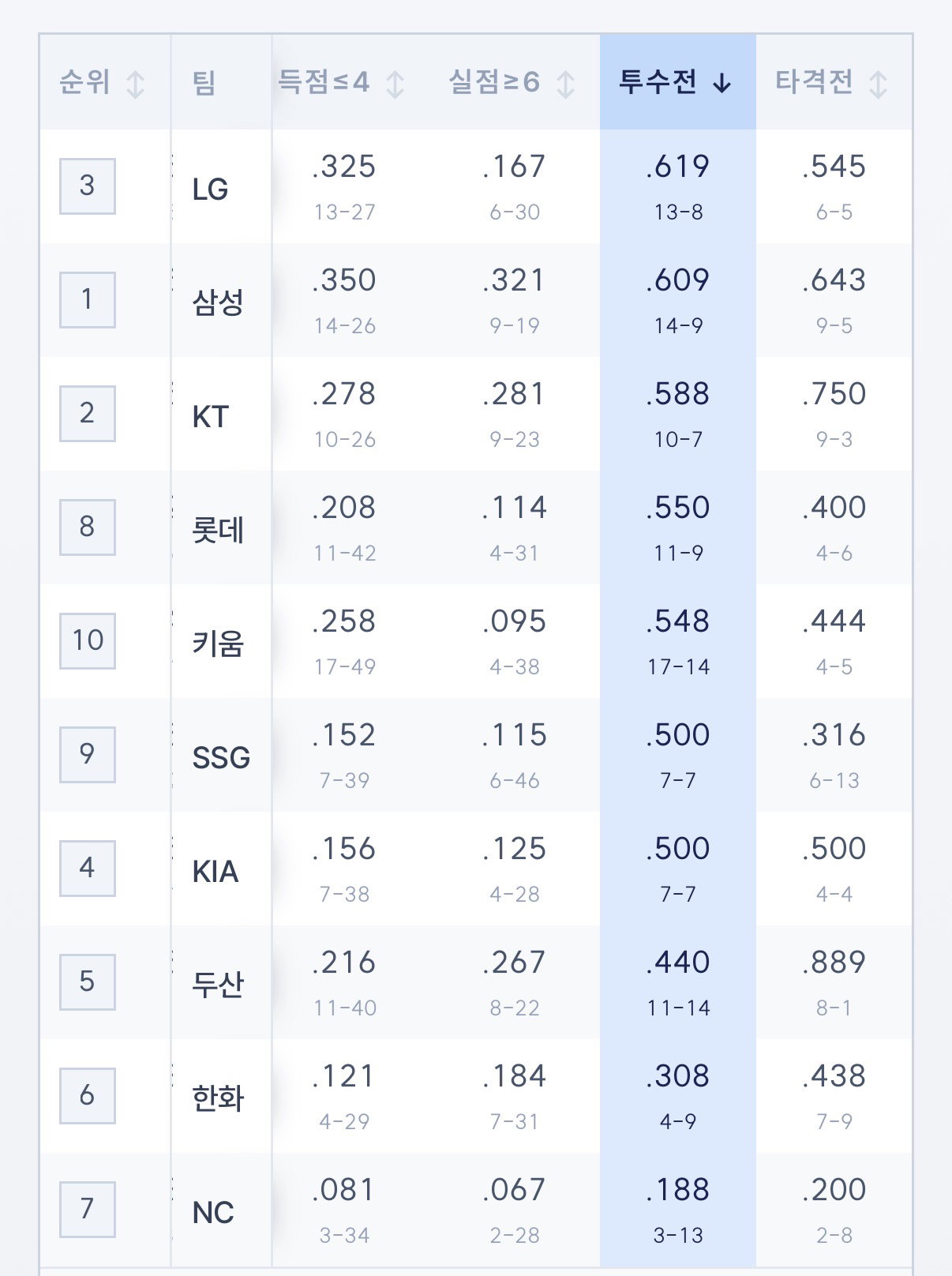Click 타격전 sort arrows icon

[878, 84]
